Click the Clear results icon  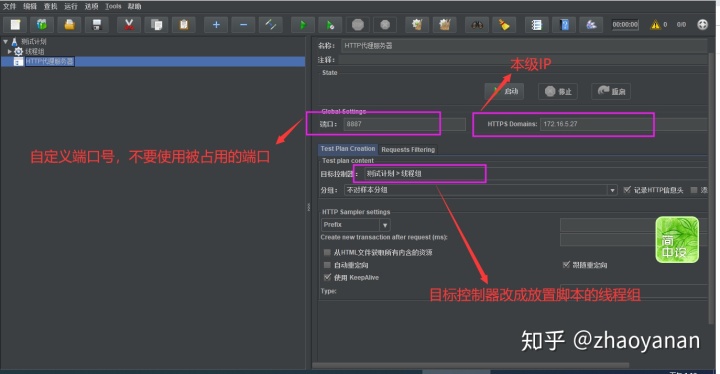tap(417, 25)
